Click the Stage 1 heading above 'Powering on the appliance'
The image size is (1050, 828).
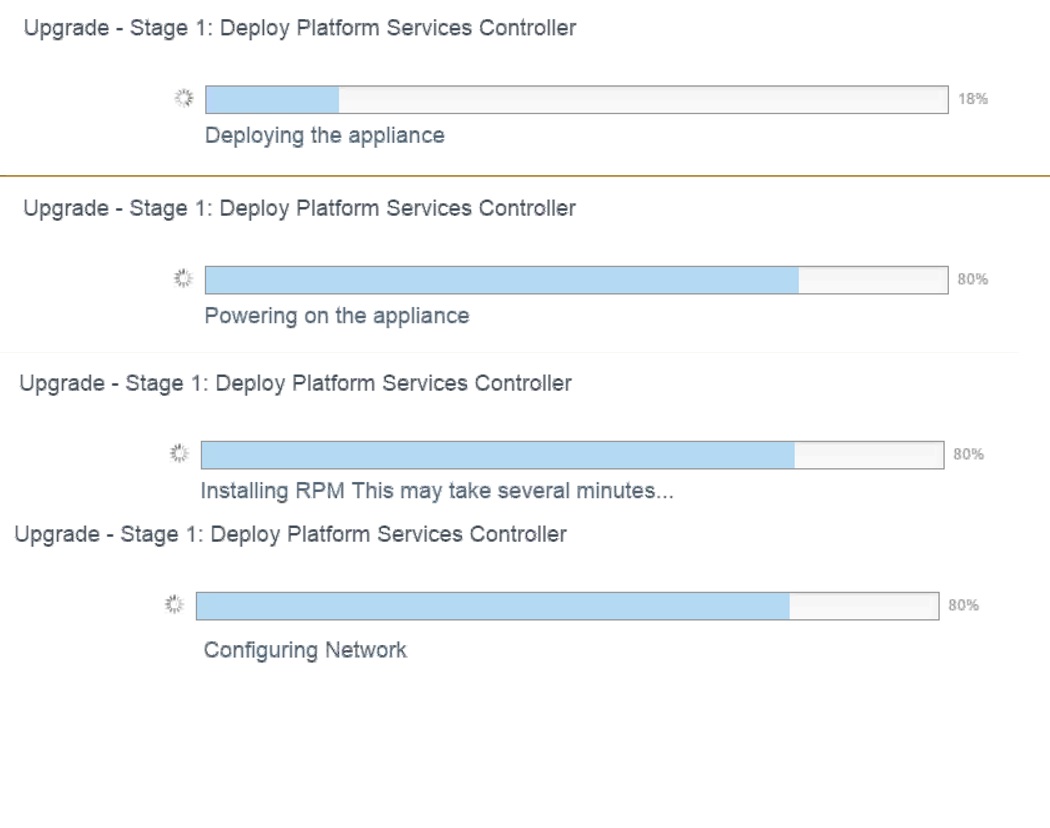pos(300,209)
